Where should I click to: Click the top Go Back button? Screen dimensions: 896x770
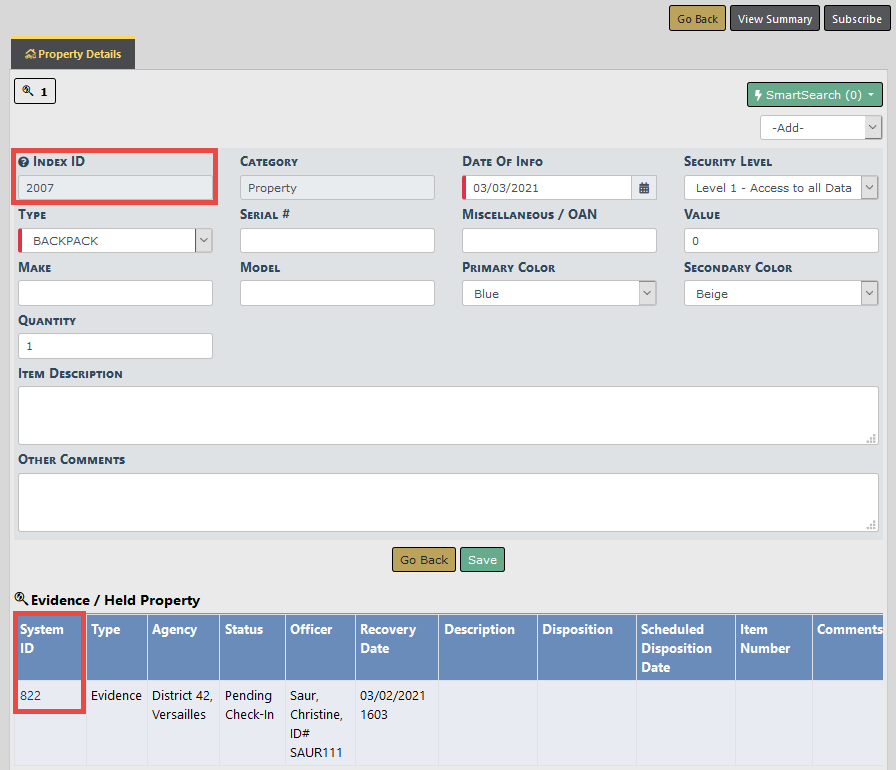pyautogui.click(x=697, y=19)
